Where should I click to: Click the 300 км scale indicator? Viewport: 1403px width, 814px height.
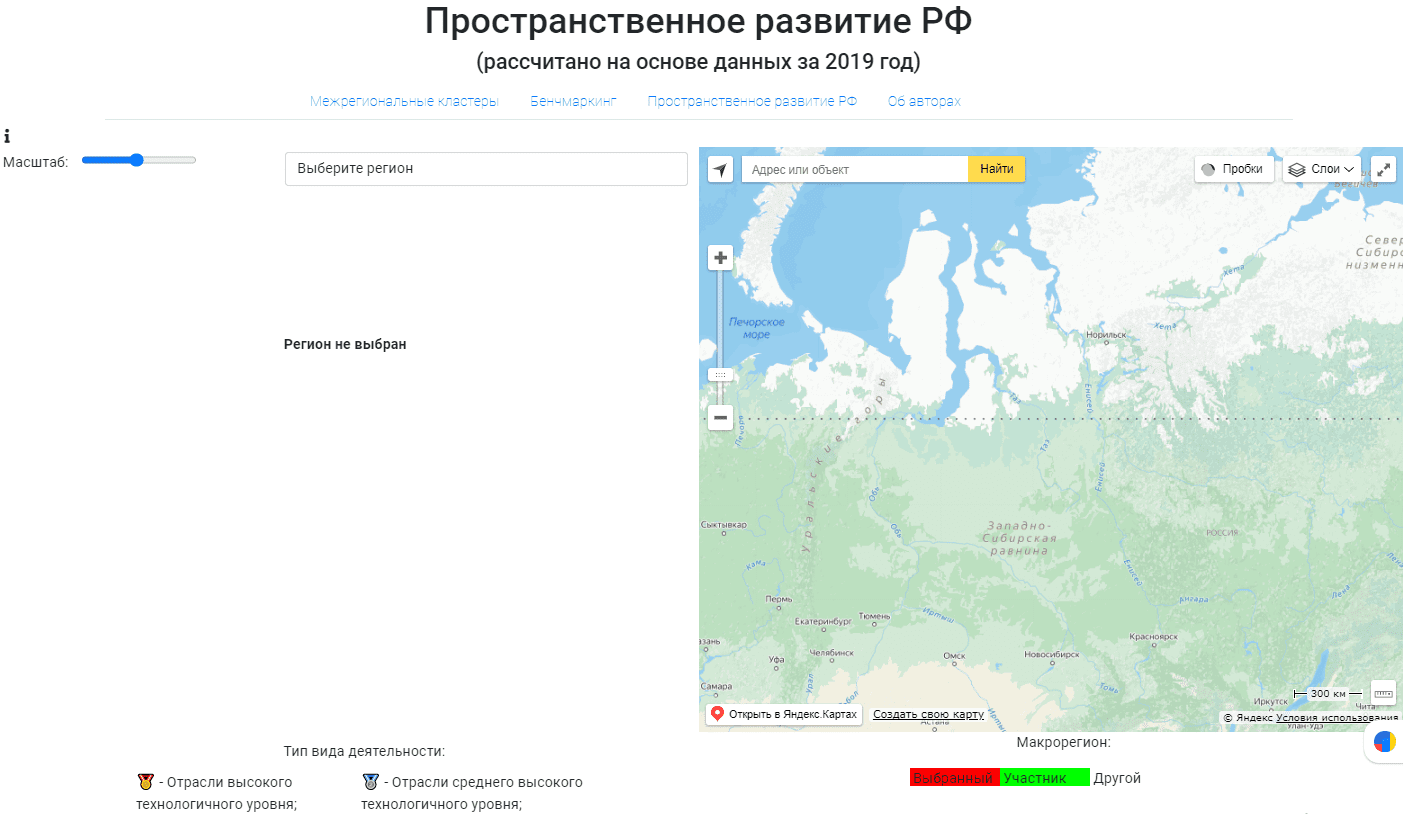[1328, 693]
